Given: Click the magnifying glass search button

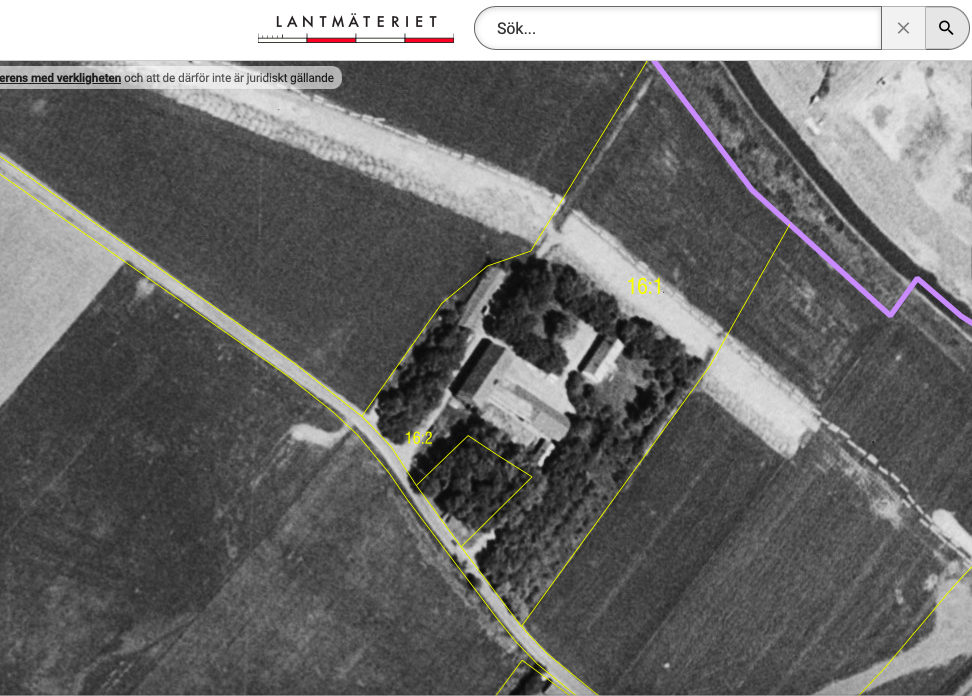Looking at the screenshot, I should [x=946, y=28].
